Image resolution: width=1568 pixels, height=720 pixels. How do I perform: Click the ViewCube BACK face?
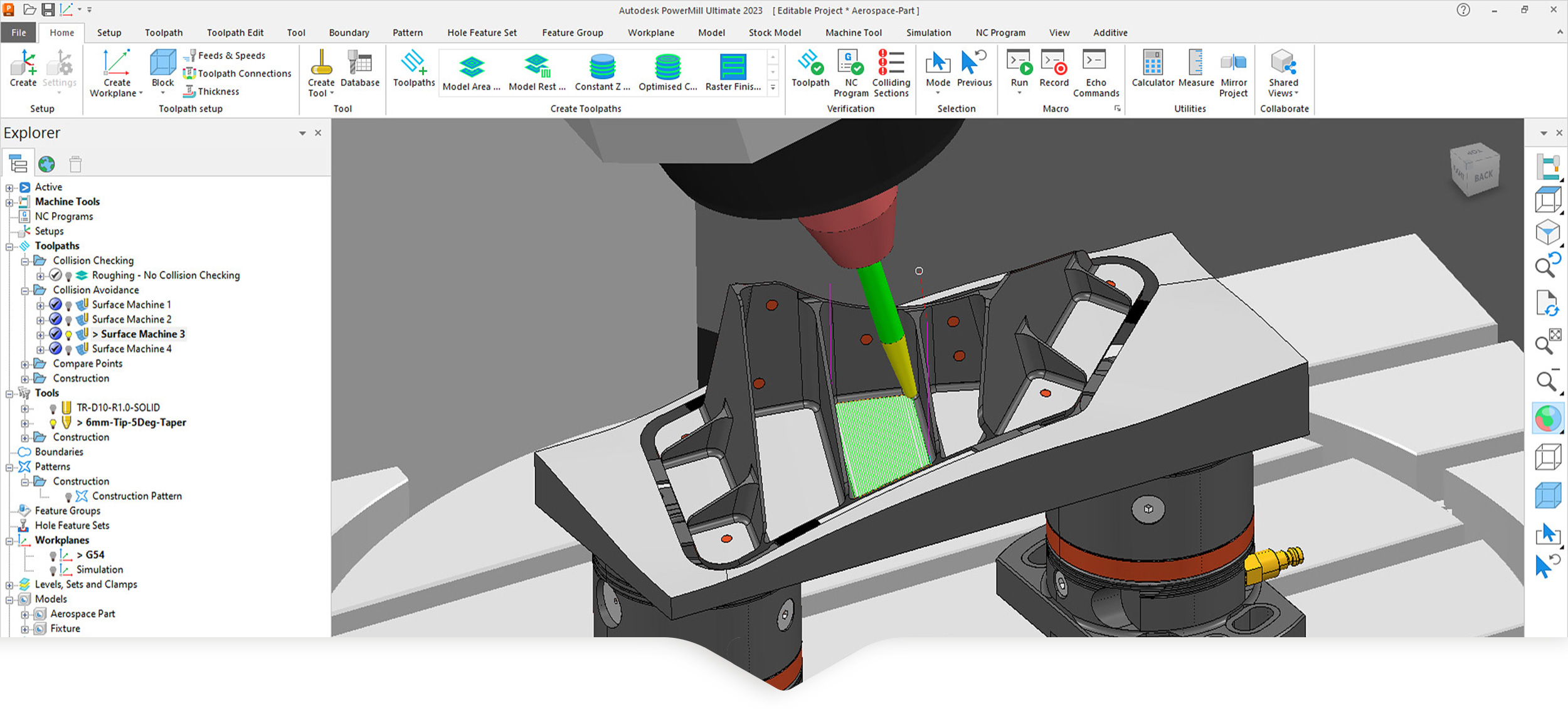tap(1483, 176)
